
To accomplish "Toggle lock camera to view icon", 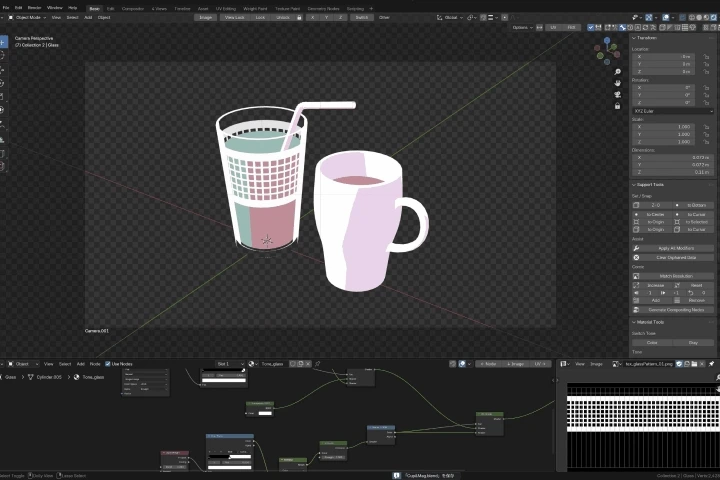I will pyautogui.click(x=618, y=106).
